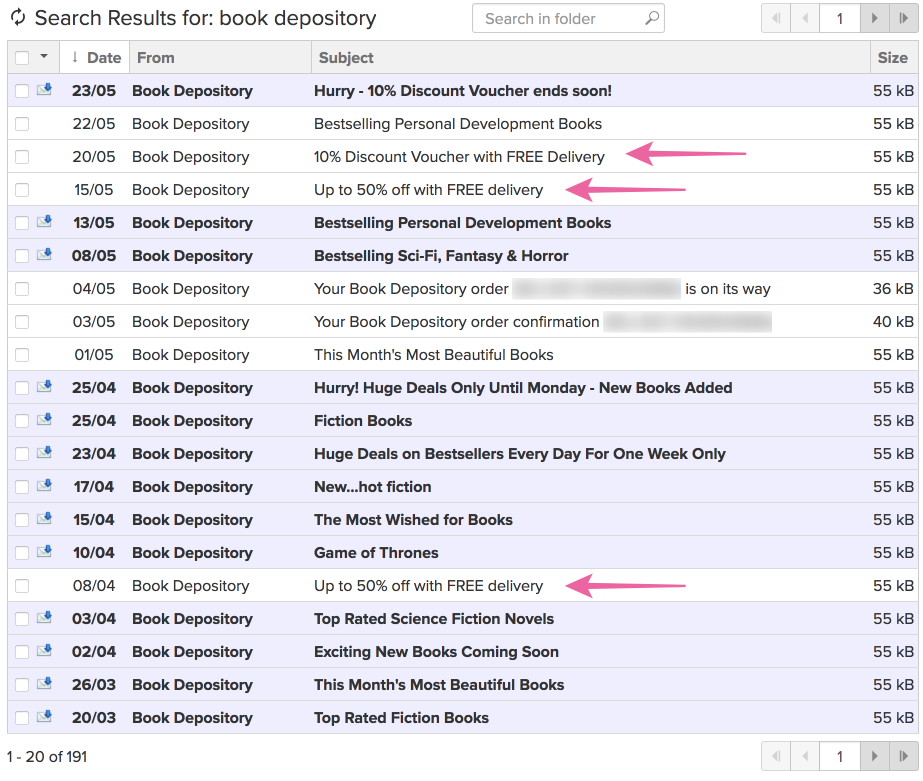The image size is (923, 781).
Task: Sort emails by the Subject column
Action: [590, 58]
